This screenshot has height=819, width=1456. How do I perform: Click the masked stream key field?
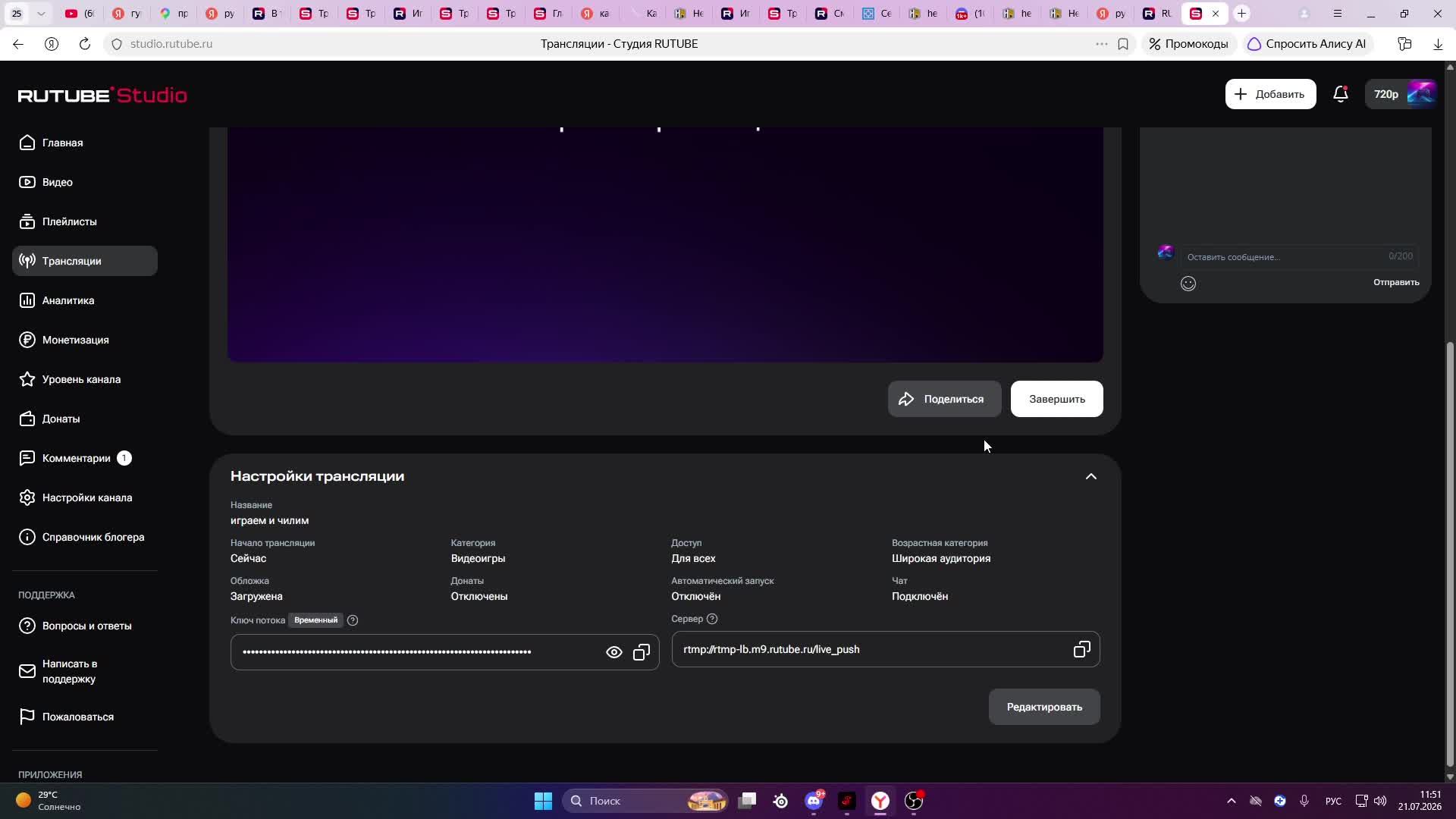tap(444, 652)
